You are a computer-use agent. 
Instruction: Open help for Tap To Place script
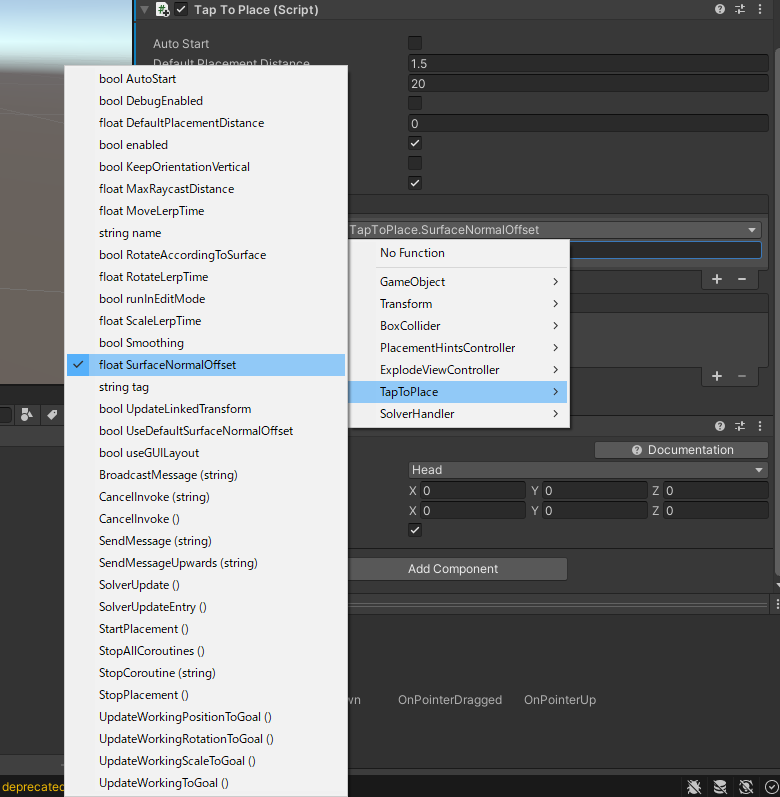pos(720,9)
